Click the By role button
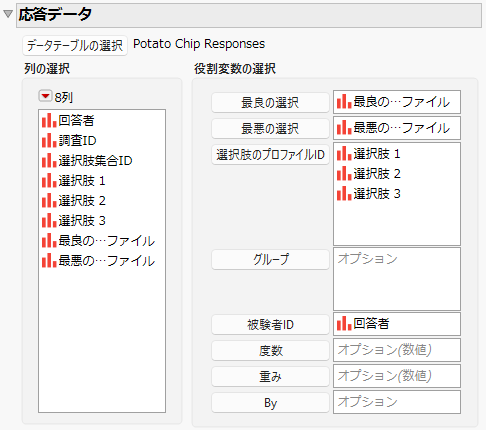The height and width of the screenshot is (430, 486). coord(270,403)
